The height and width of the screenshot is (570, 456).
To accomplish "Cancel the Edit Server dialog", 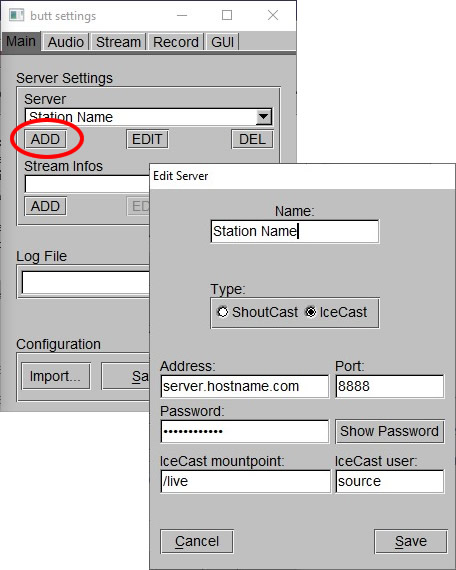I will point(197,541).
